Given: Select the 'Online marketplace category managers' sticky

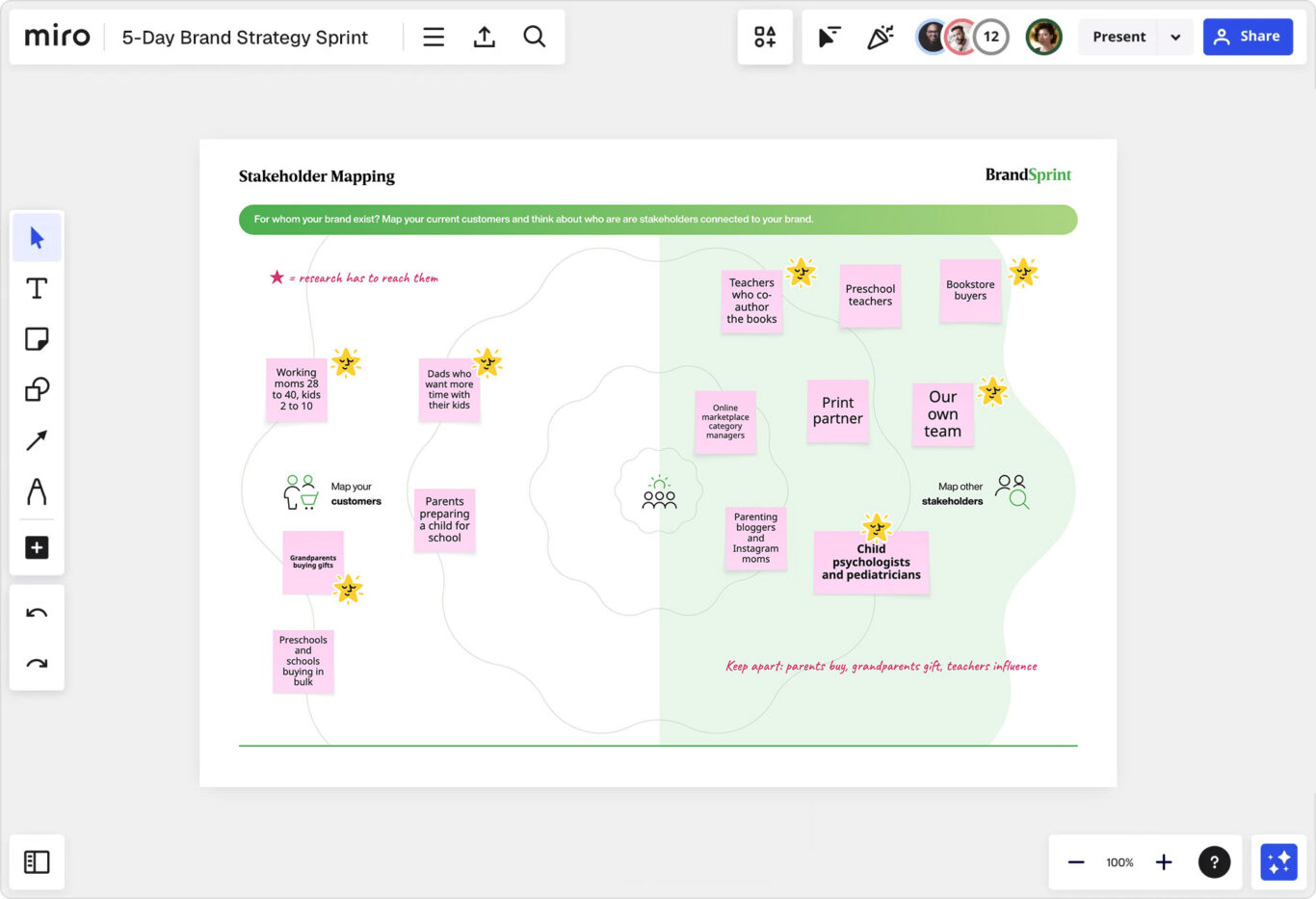Looking at the screenshot, I should 725,422.
